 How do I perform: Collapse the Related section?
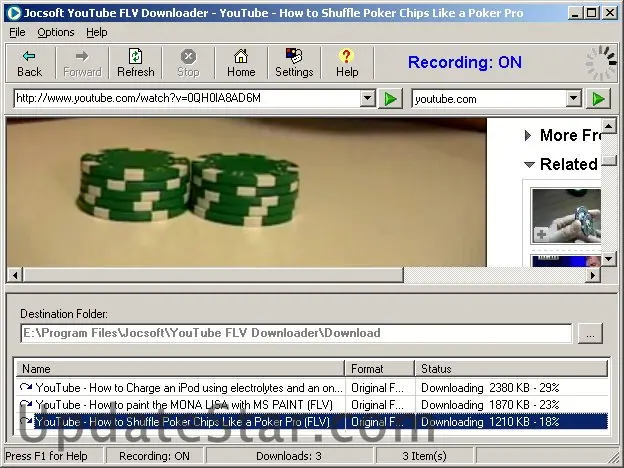coord(529,164)
